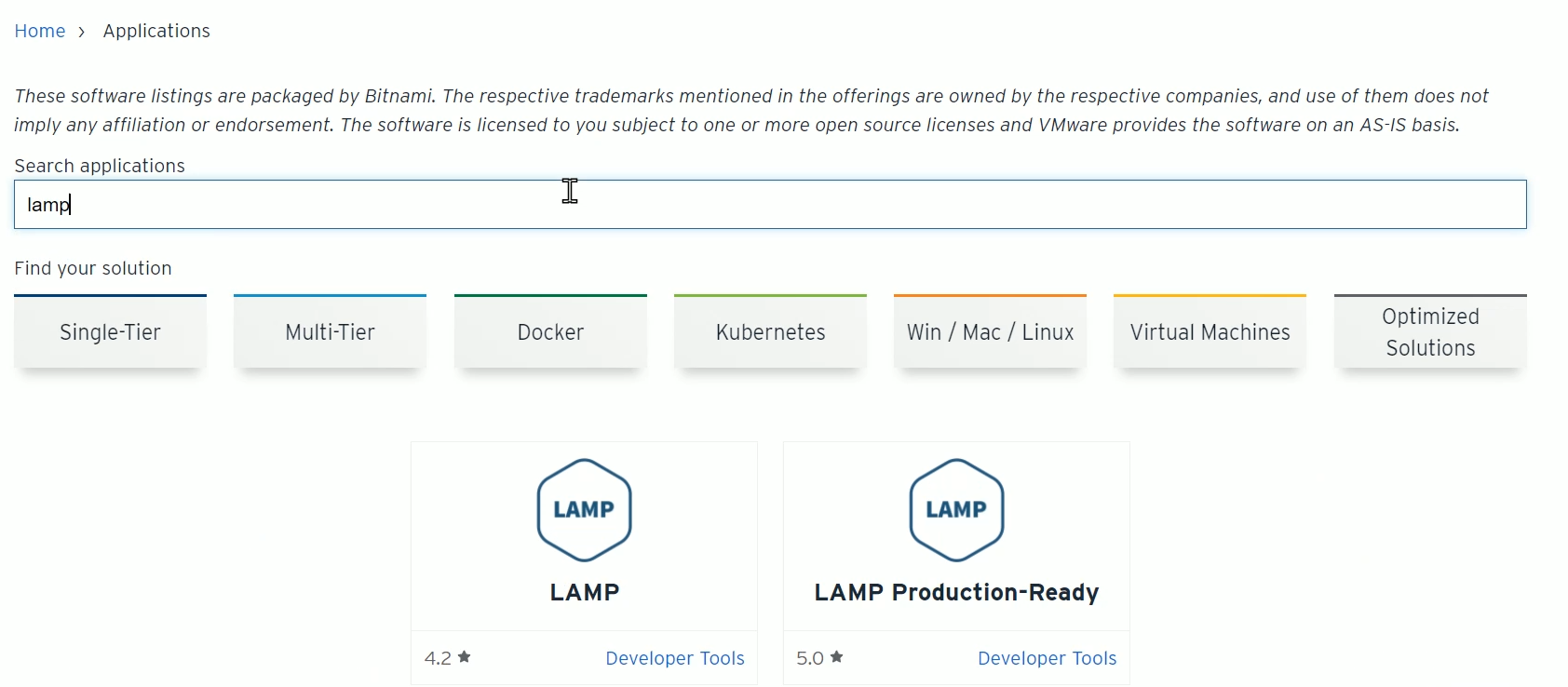Click the LAMP Production-Ready hexagon logo

click(x=956, y=510)
